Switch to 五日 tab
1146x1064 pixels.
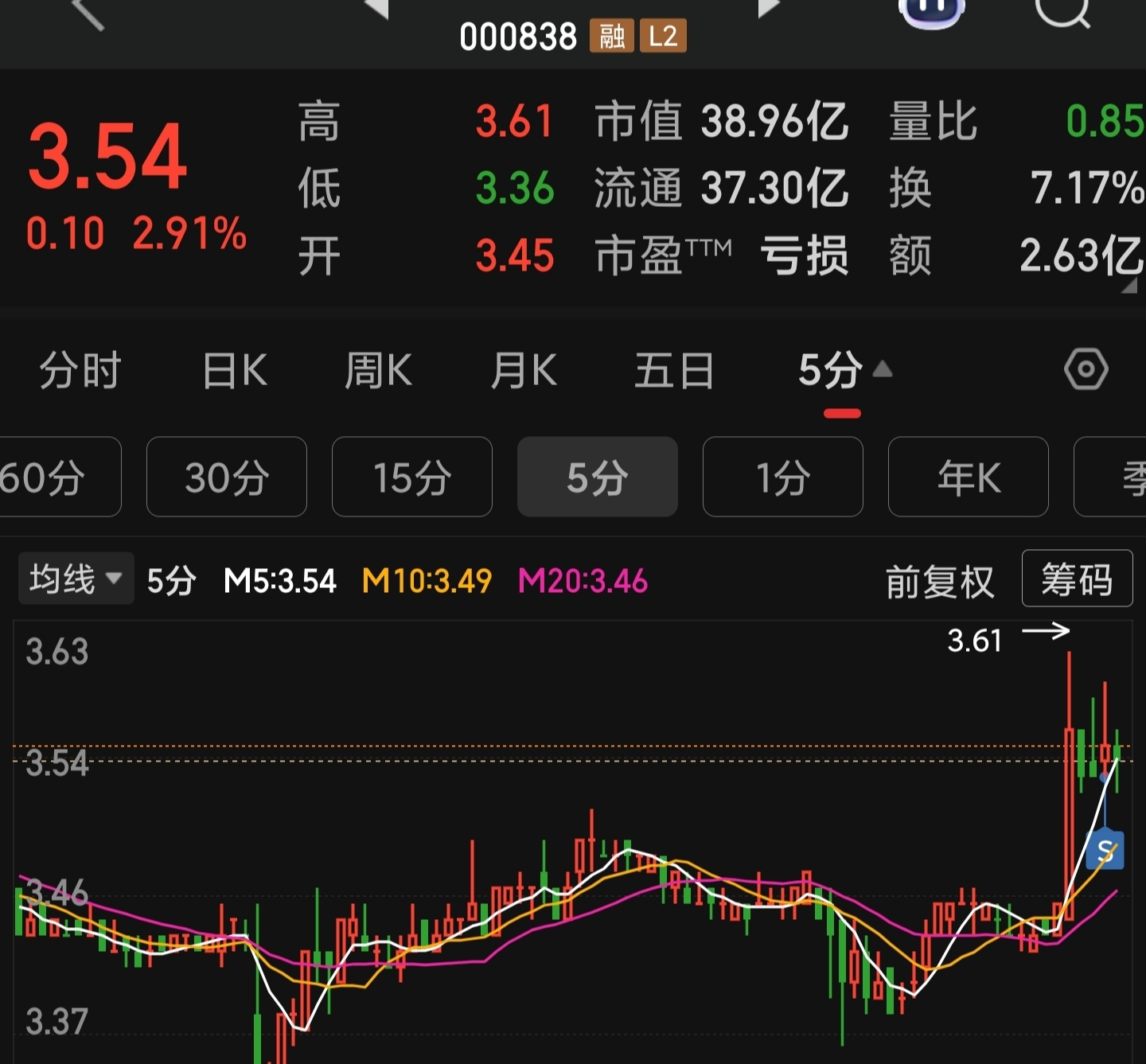pos(674,370)
